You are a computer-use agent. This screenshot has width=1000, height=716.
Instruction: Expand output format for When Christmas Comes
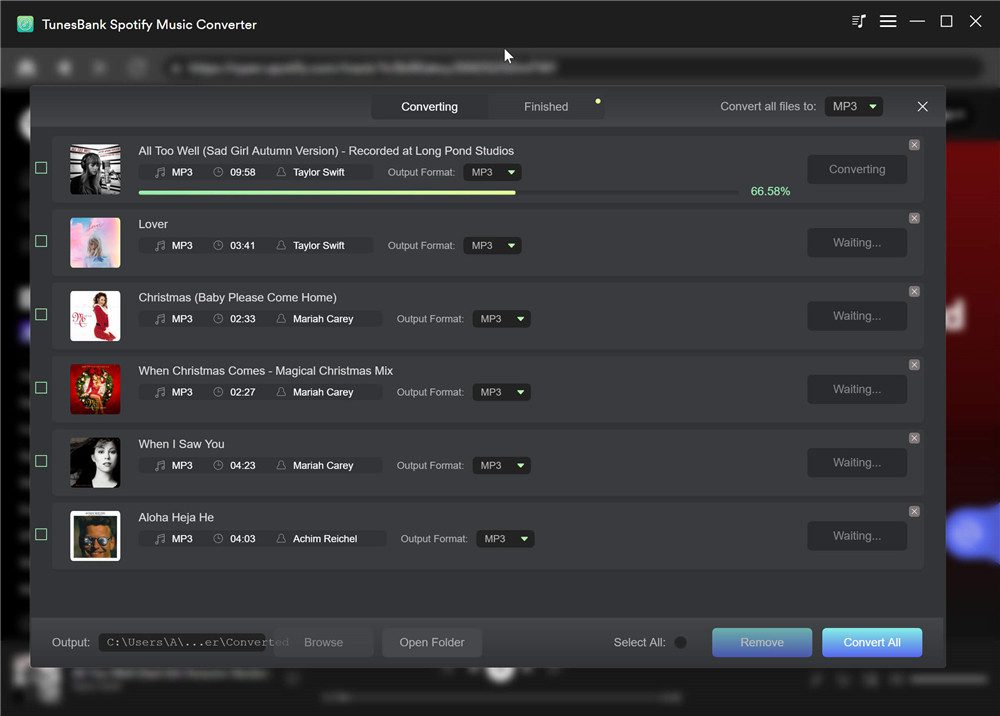pyautogui.click(x=501, y=392)
